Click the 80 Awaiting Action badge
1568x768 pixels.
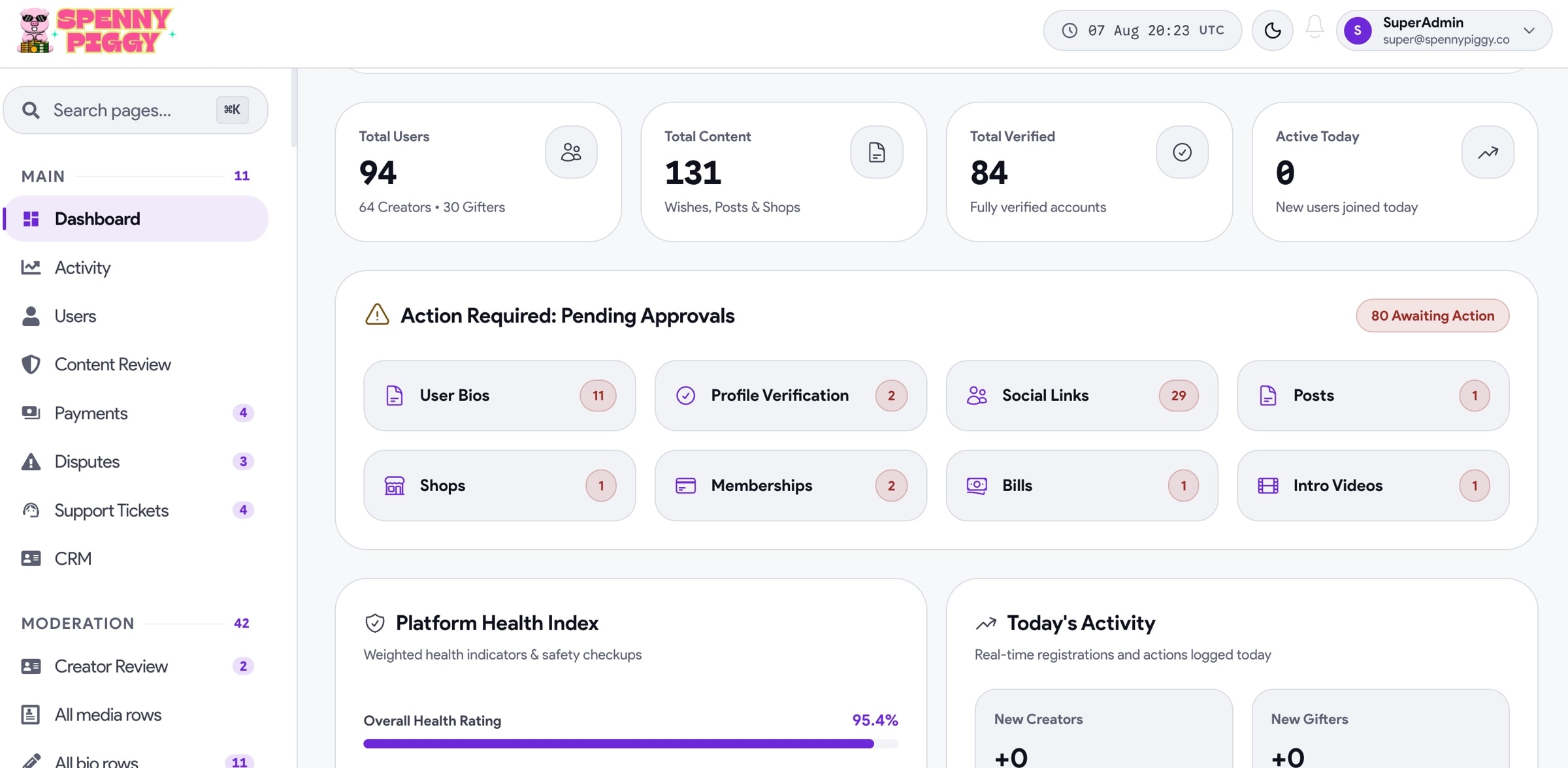1433,315
